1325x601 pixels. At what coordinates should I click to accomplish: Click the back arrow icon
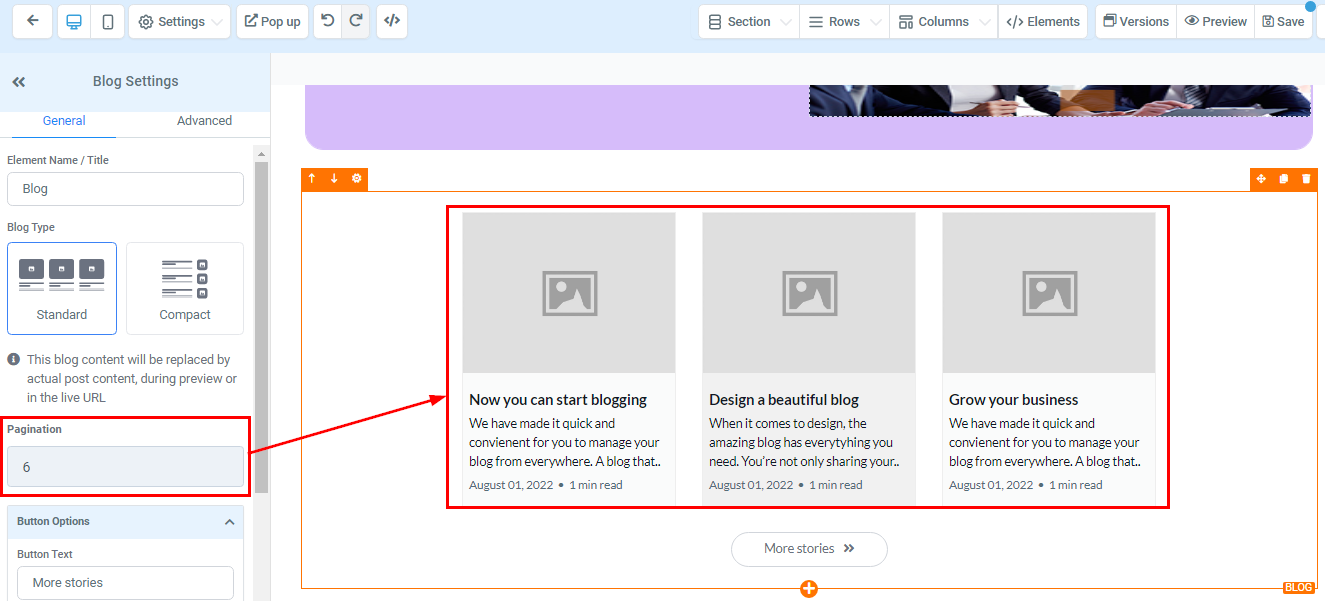pos(33,21)
